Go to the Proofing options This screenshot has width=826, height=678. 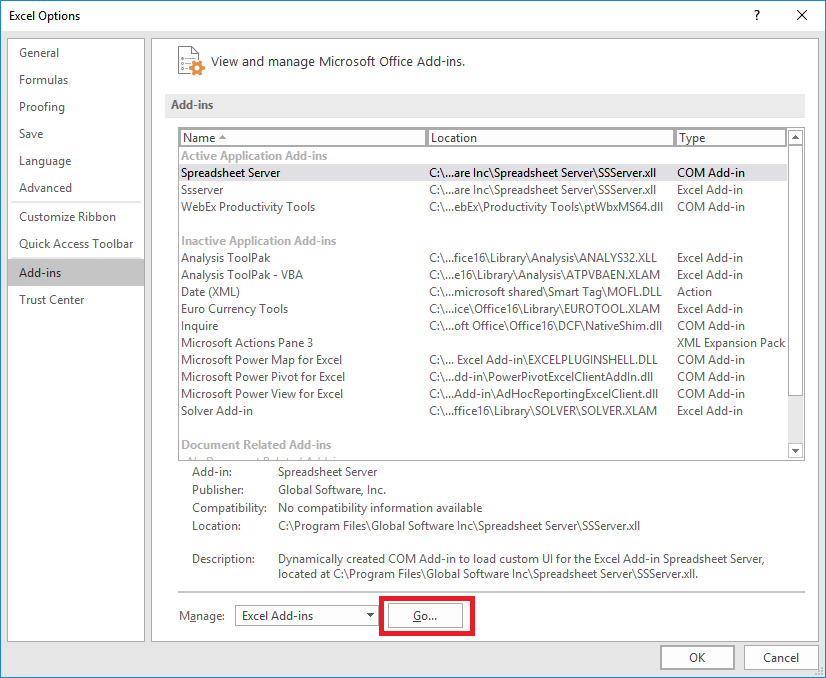pos(42,107)
